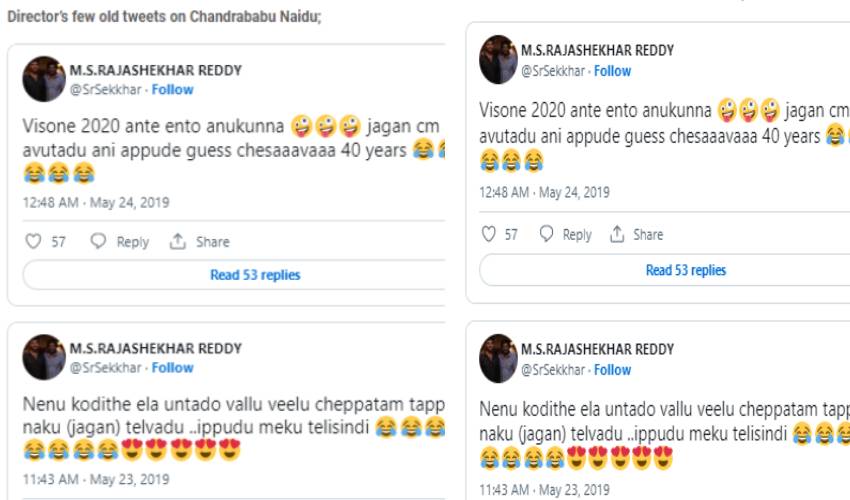Screen dimensions: 850x500
Task: Click the Reply speech bubble icon in the right Visone tweet
Action: tap(546, 234)
